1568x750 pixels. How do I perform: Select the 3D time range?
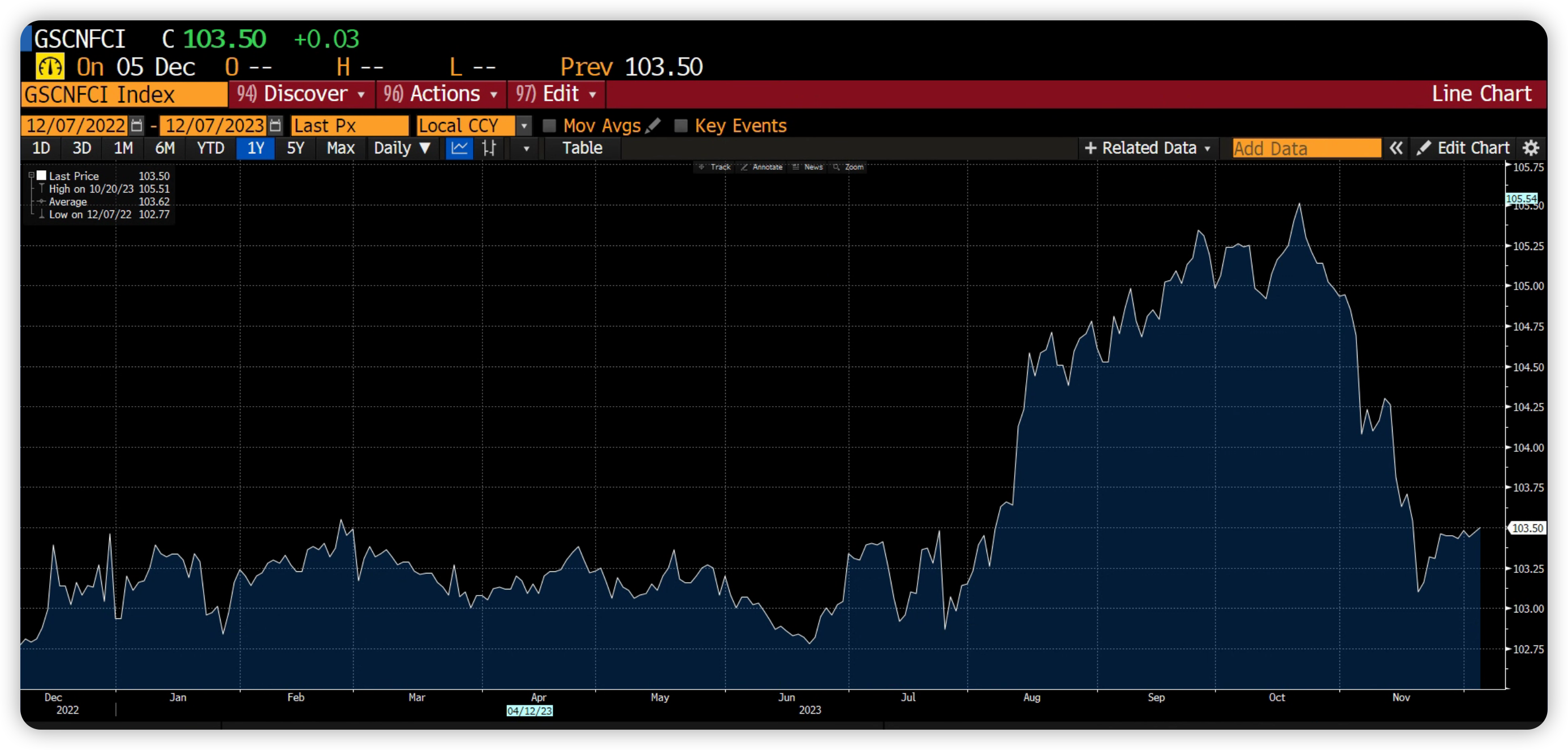click(x=81, y=148)
